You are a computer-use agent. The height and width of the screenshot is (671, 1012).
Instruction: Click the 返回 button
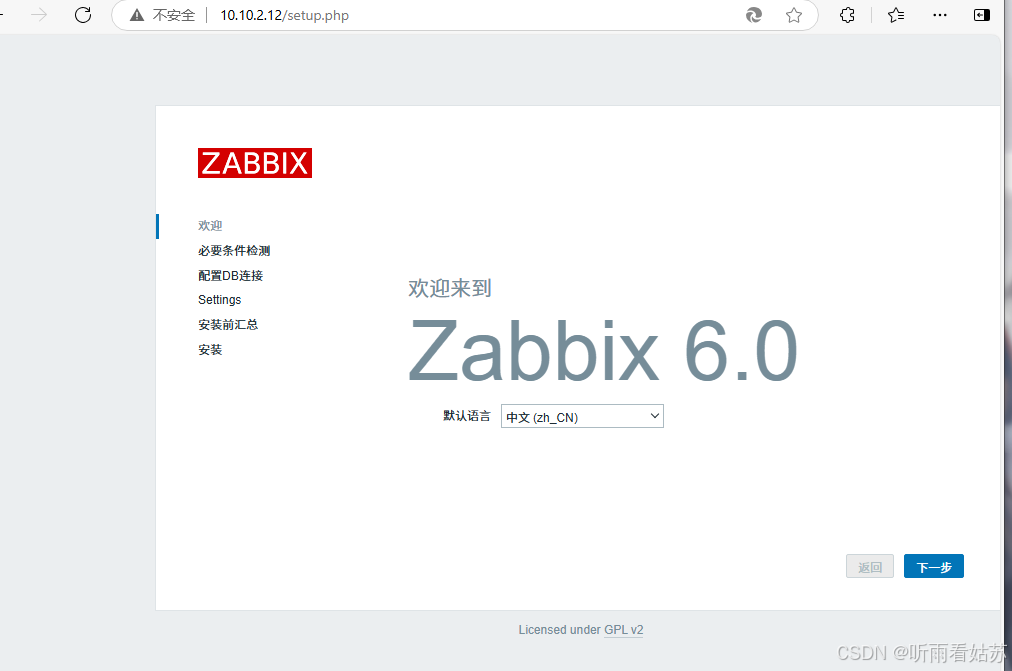click(x=869, y=567)
